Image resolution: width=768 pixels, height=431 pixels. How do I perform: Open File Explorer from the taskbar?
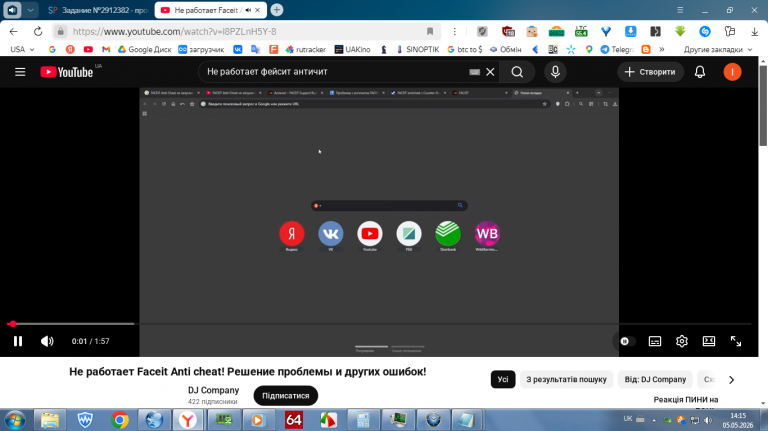[49, 420]
